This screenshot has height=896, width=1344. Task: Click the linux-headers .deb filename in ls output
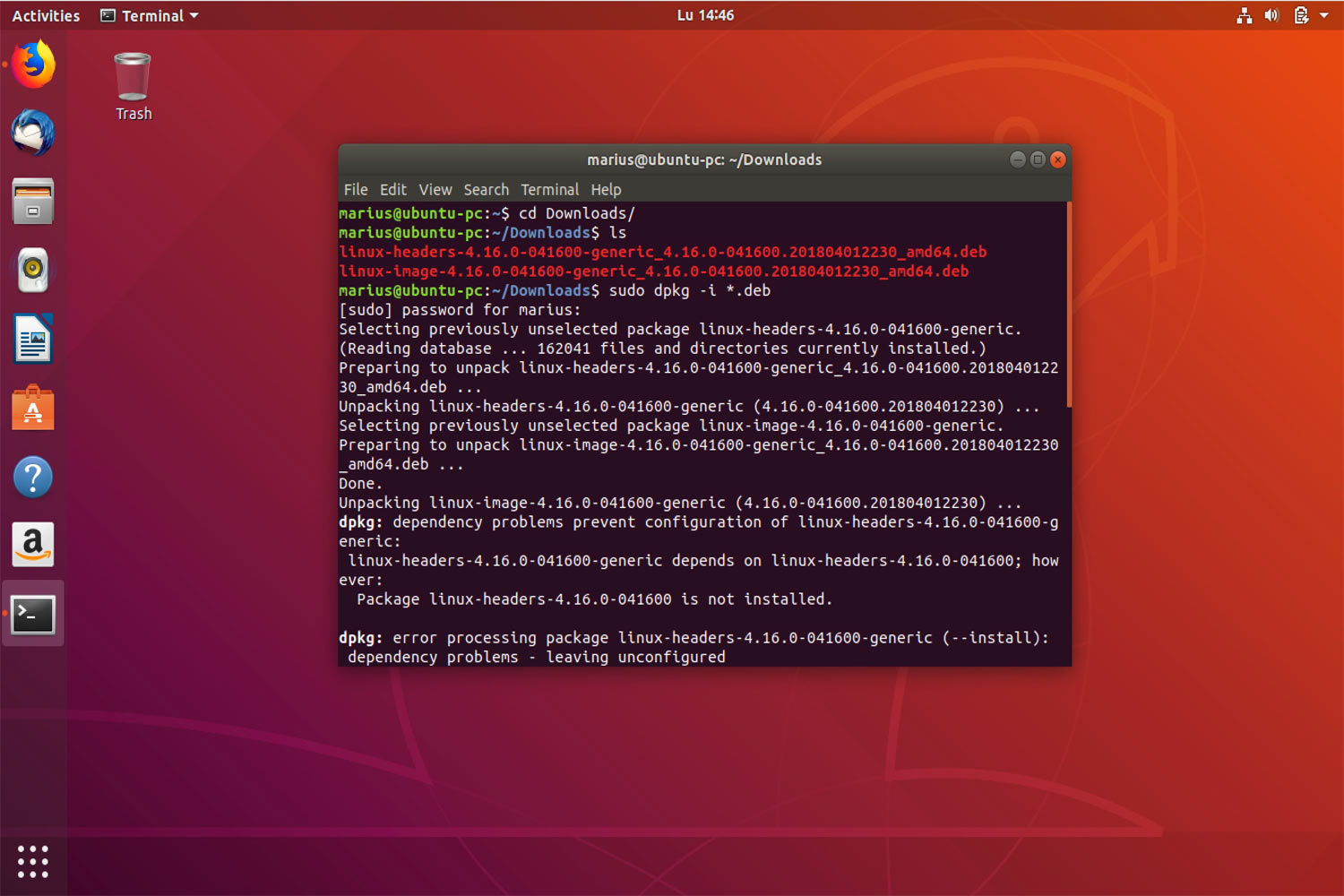coord(663,252)
